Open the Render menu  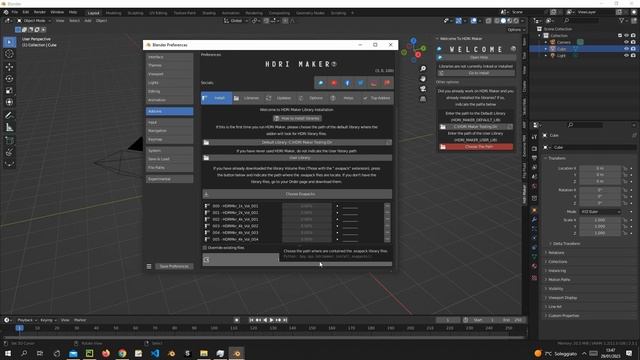pyautogui.click(x=40, y=12)
